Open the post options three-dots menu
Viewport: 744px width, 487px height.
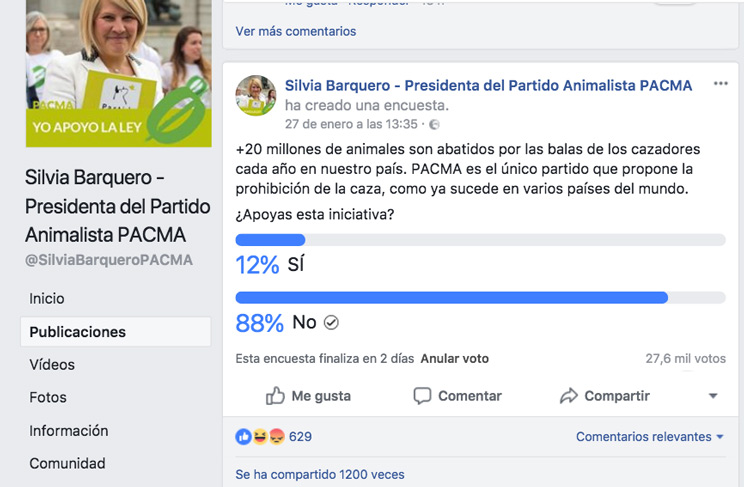coord(721,84)
